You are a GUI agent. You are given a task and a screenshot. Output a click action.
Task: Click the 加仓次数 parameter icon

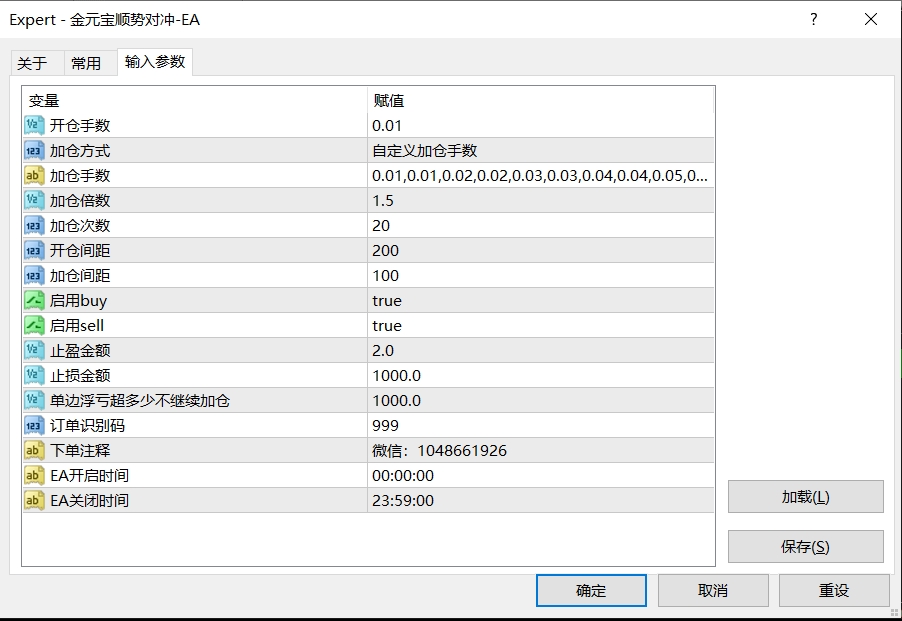[31, 225]
